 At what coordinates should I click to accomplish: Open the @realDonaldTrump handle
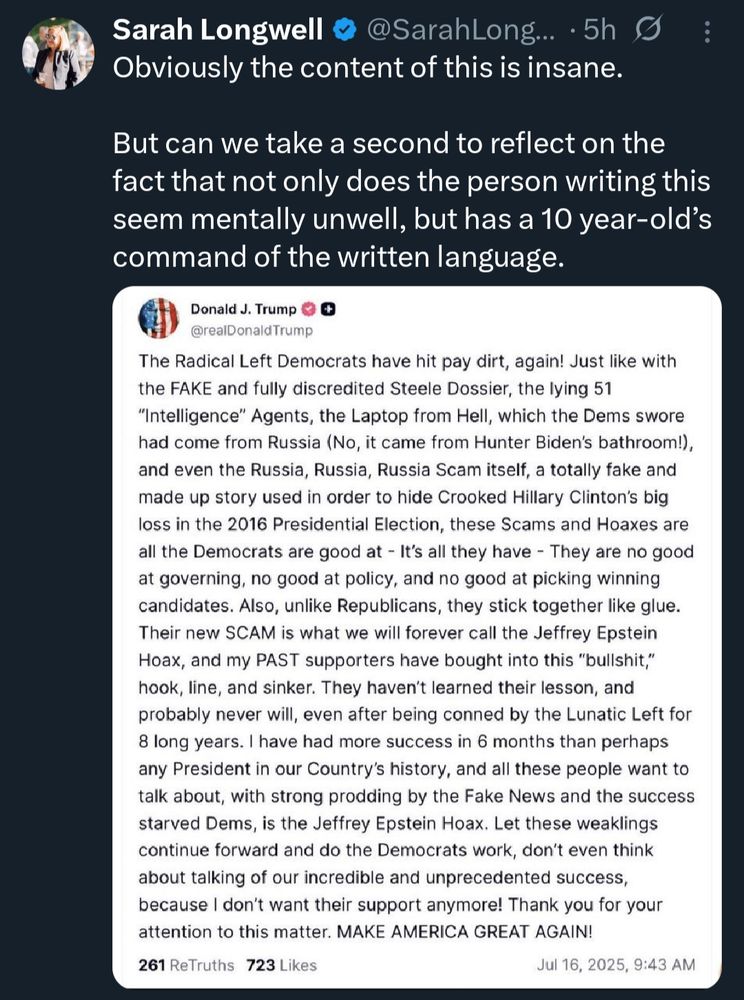click(x=252, y=330)
